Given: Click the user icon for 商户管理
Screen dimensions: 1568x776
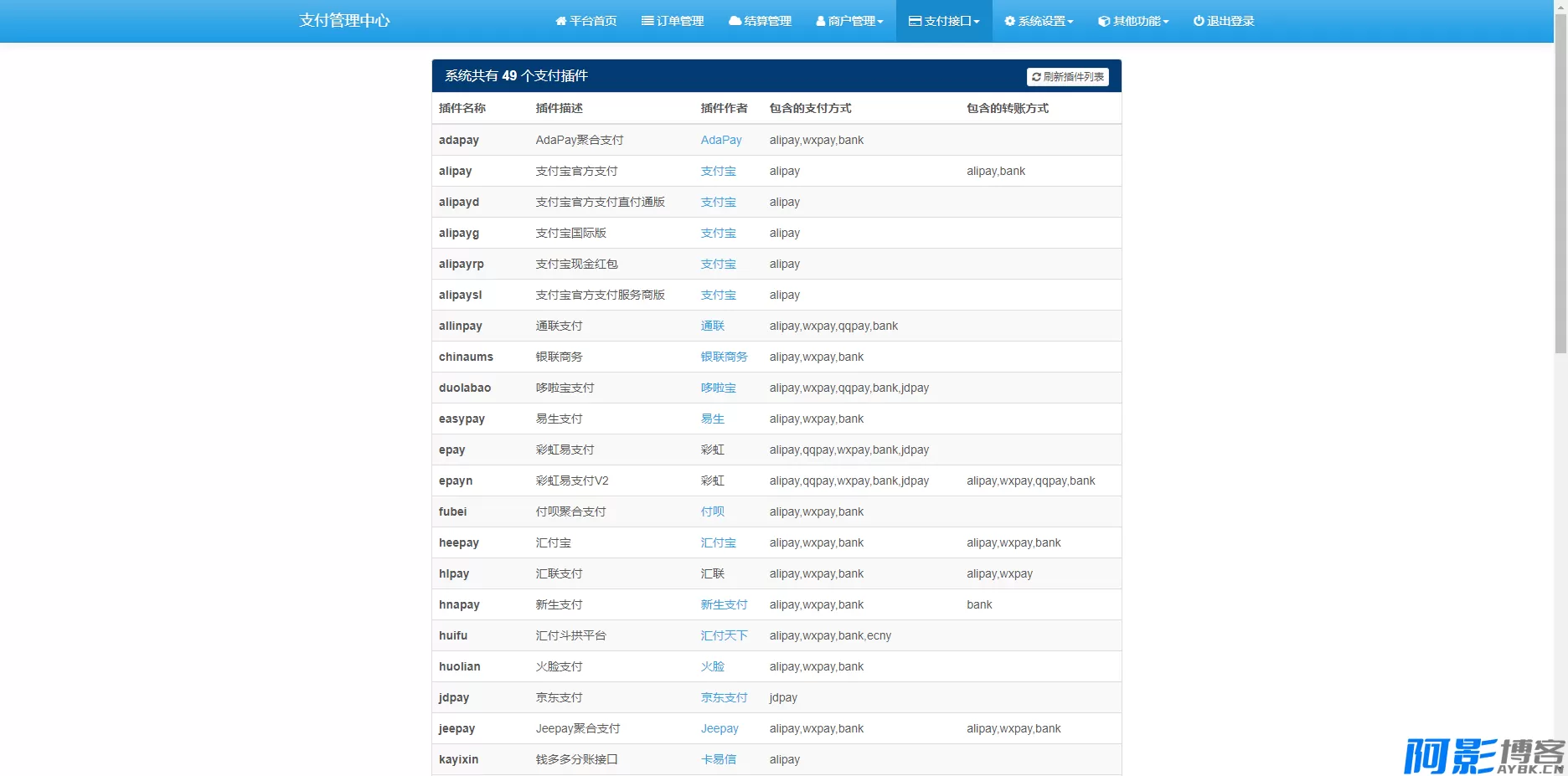Looking at the screenshot, I should pos(821,21).
